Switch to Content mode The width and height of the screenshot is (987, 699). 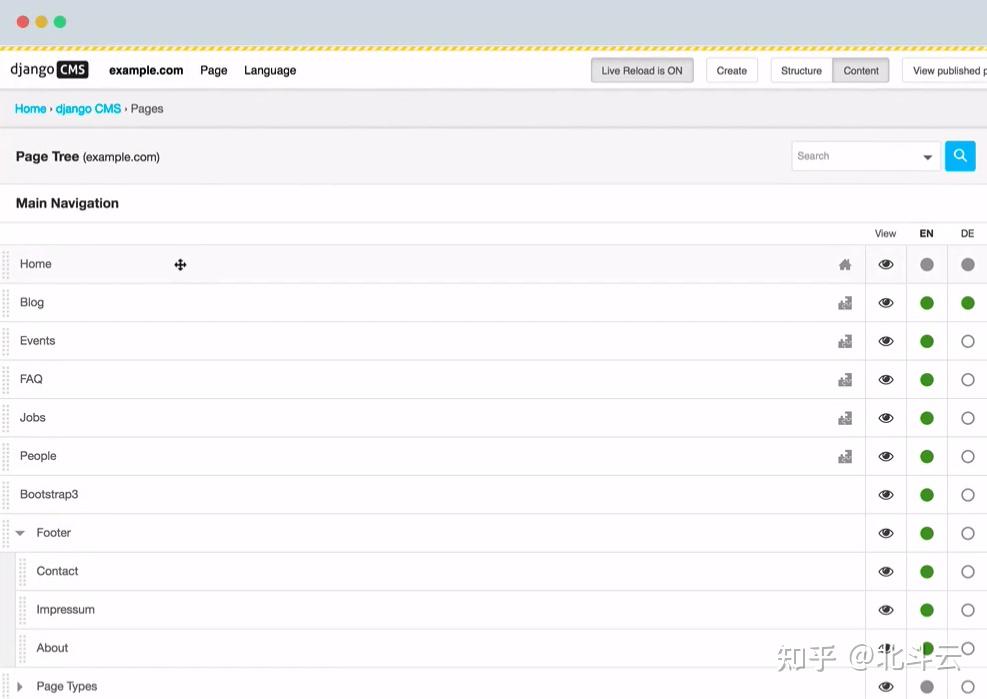tap(860, 71)
